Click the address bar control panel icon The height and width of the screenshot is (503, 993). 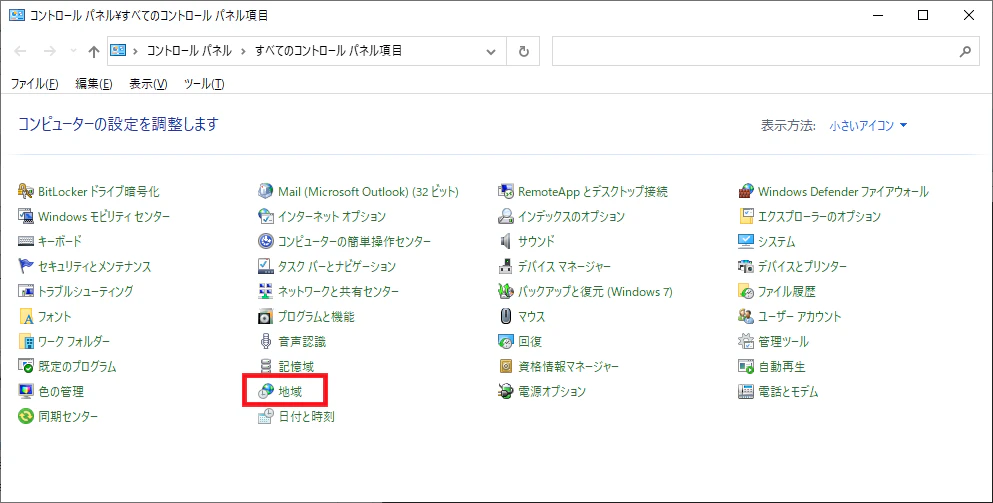point(118,51)
